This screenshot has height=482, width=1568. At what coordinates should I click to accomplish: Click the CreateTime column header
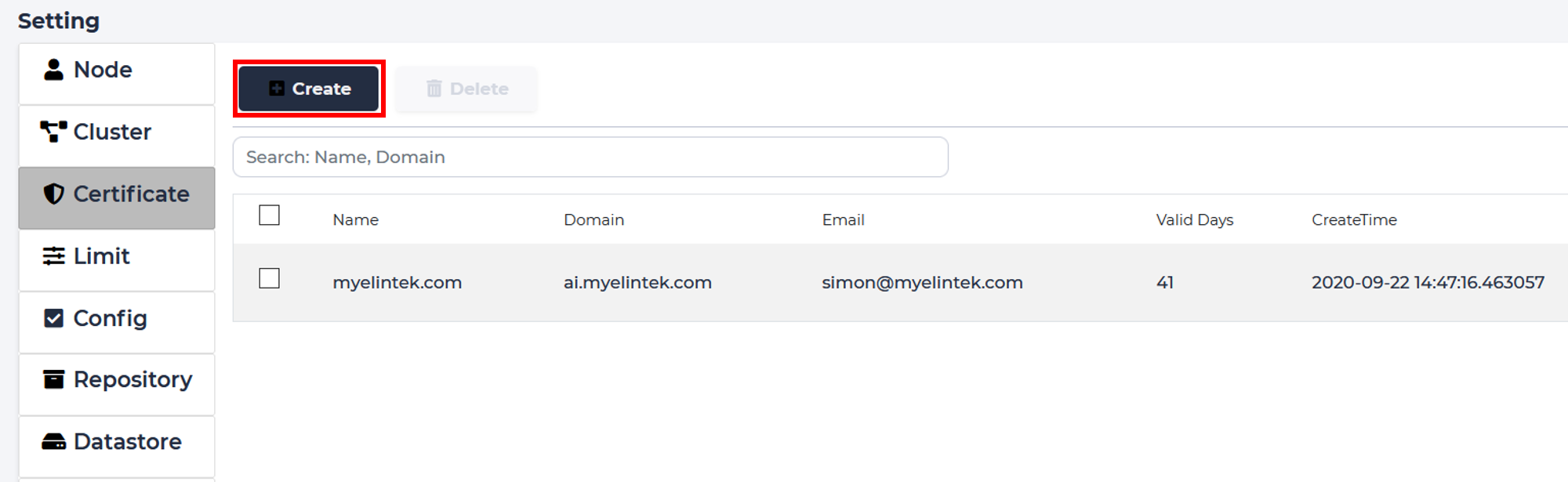pyautogui.click(x=1354, y=219)
